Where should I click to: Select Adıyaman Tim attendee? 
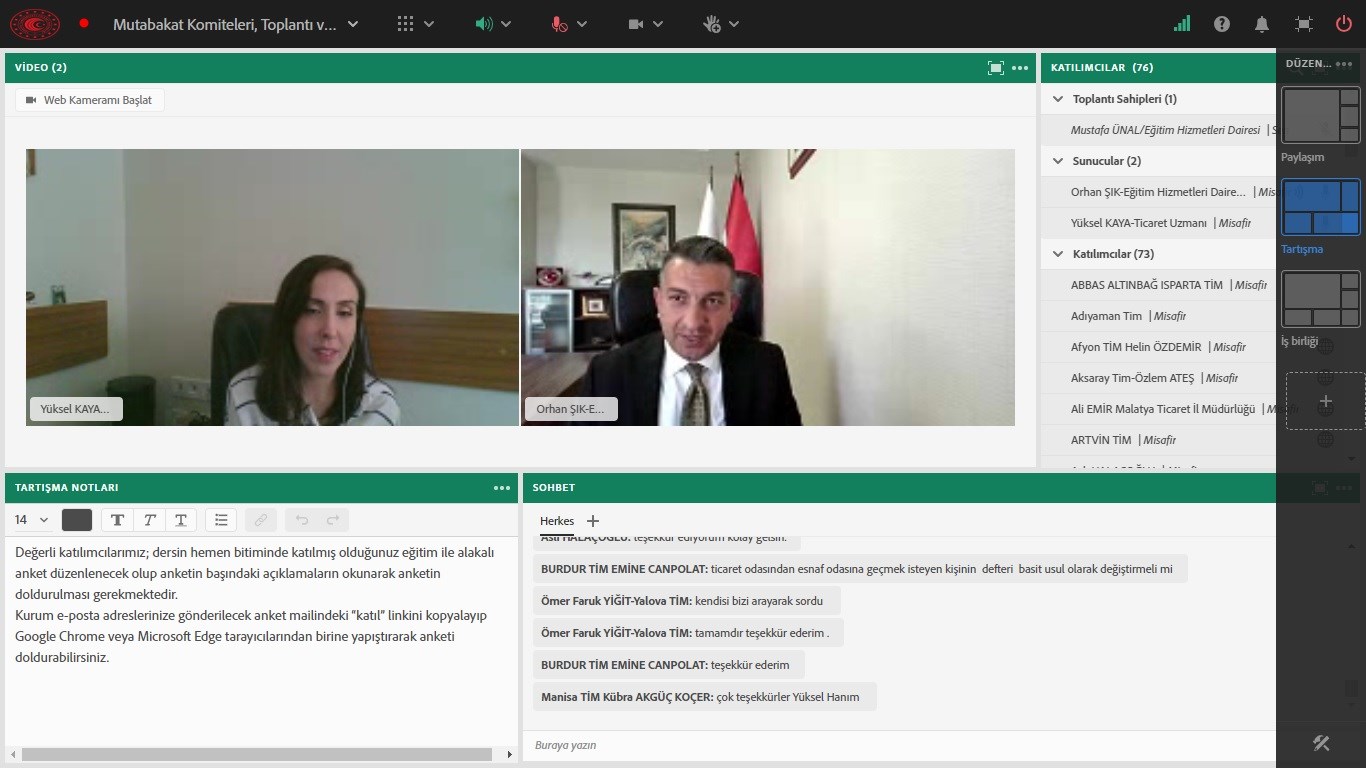click(1159, 316)
